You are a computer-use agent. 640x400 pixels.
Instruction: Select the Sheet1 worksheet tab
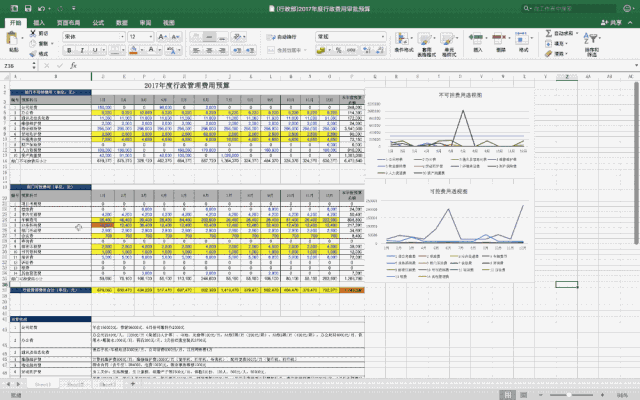click(x=42, y=384)
